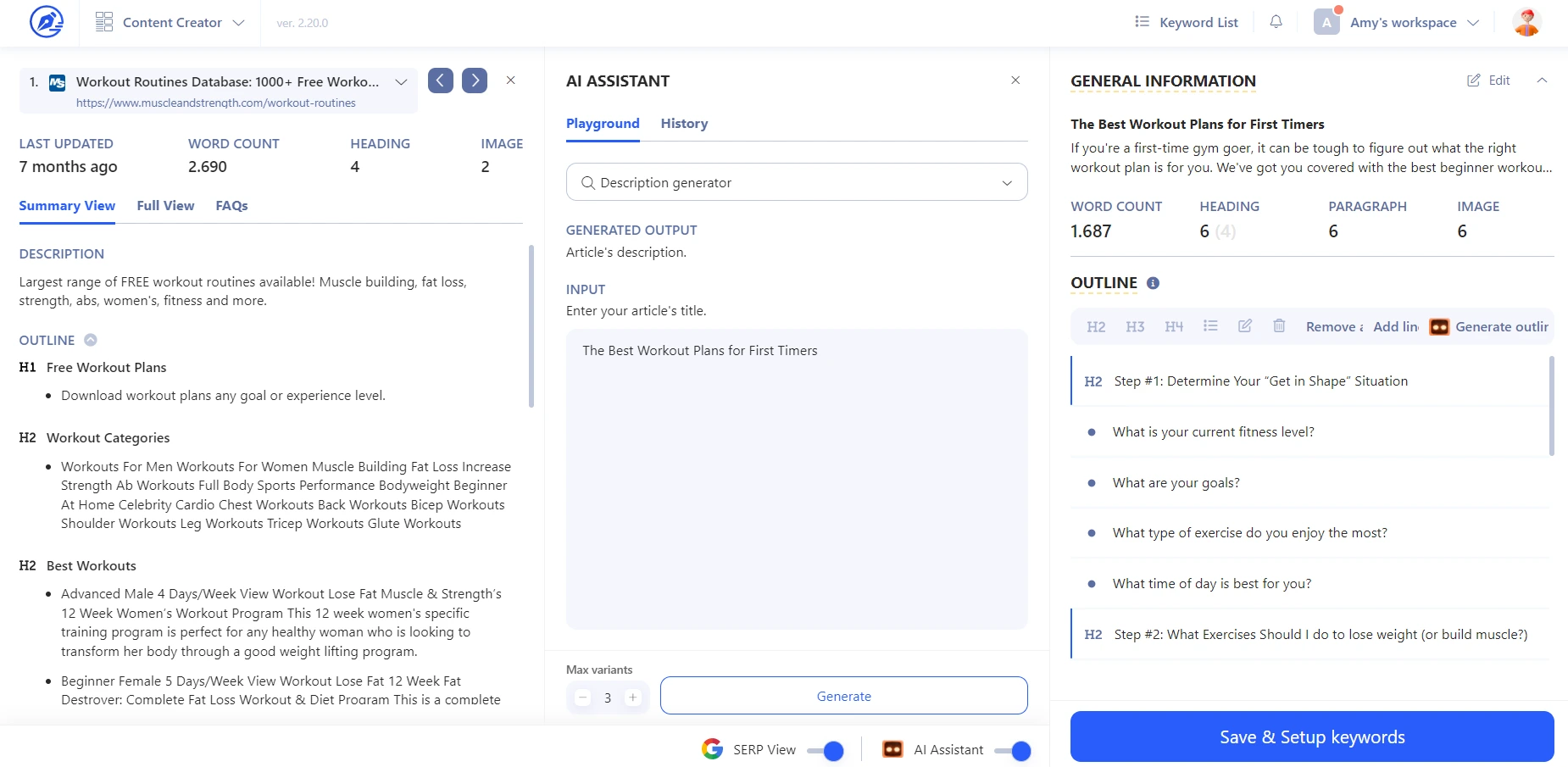This screenshot has width=1568, height=767.
Task: Click the trash icon in the outline toolbar
Action: click(1279, 326)
